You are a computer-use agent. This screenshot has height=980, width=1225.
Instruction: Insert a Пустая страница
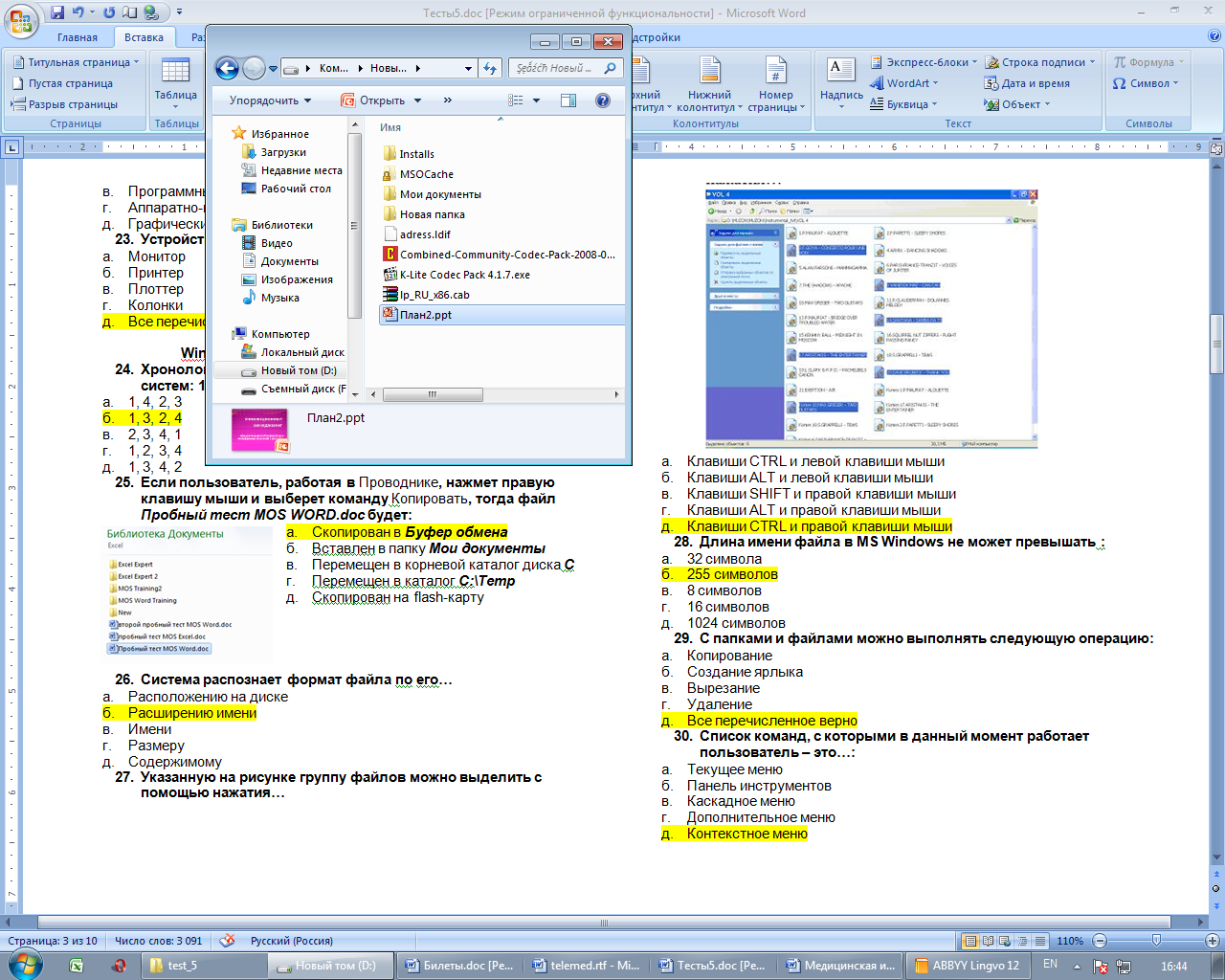pyautogui.click(x=63, y=83)
